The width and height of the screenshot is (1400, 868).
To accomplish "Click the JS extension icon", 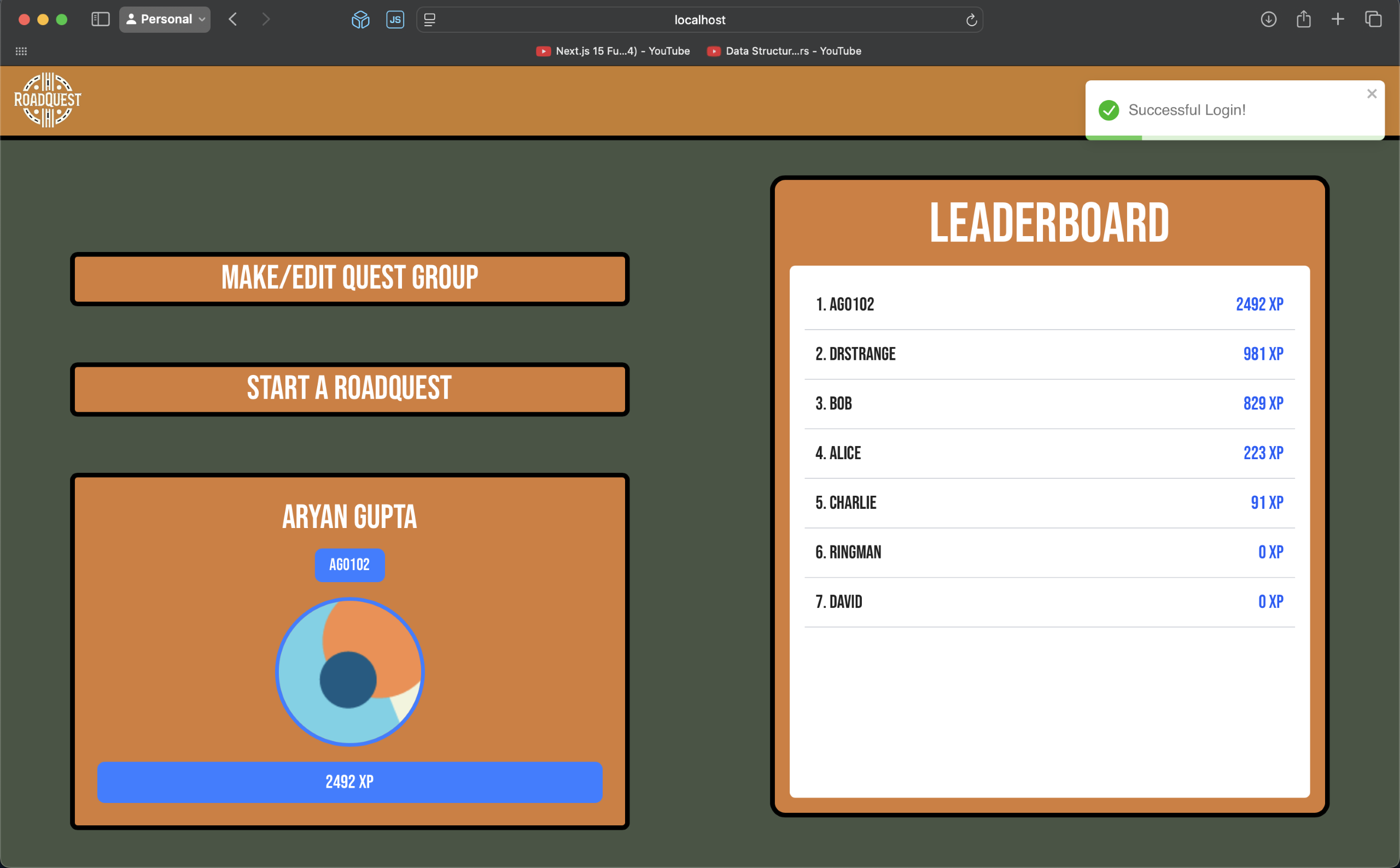I will tap(395, 20).
